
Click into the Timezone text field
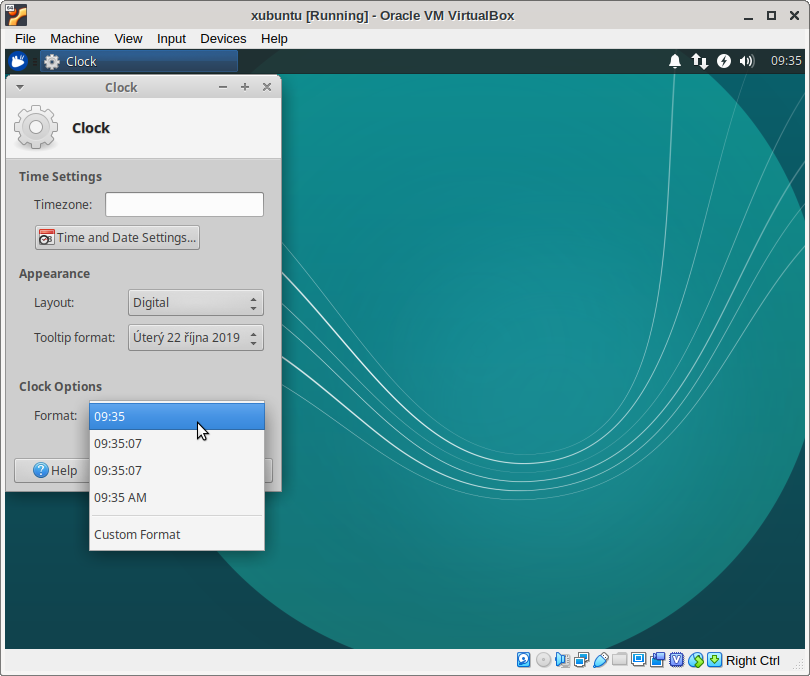(184, 204)
